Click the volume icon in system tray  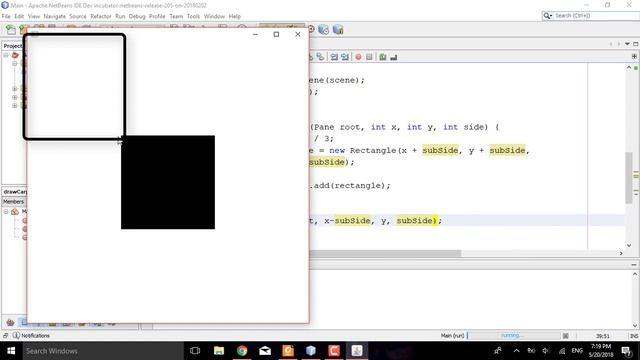click(546, 351)
